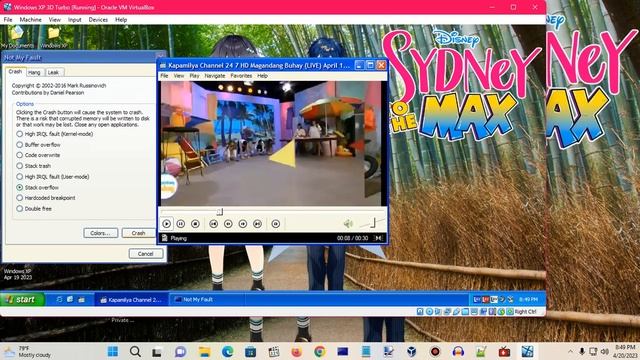Click the Not My Fault button on the XP taskbar
Viewport: 640px width, 360px height.
coord(207,300)
